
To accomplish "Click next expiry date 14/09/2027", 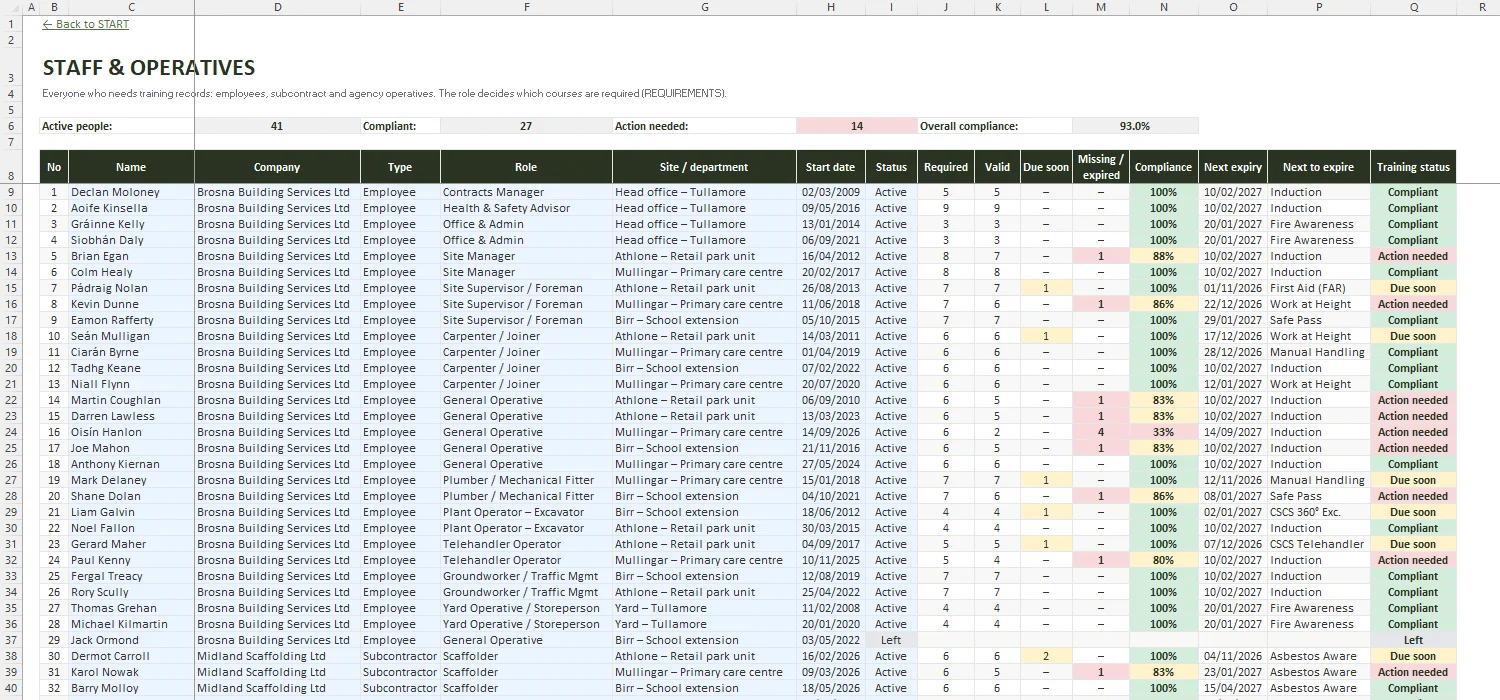I will [x=1233, y=432].
